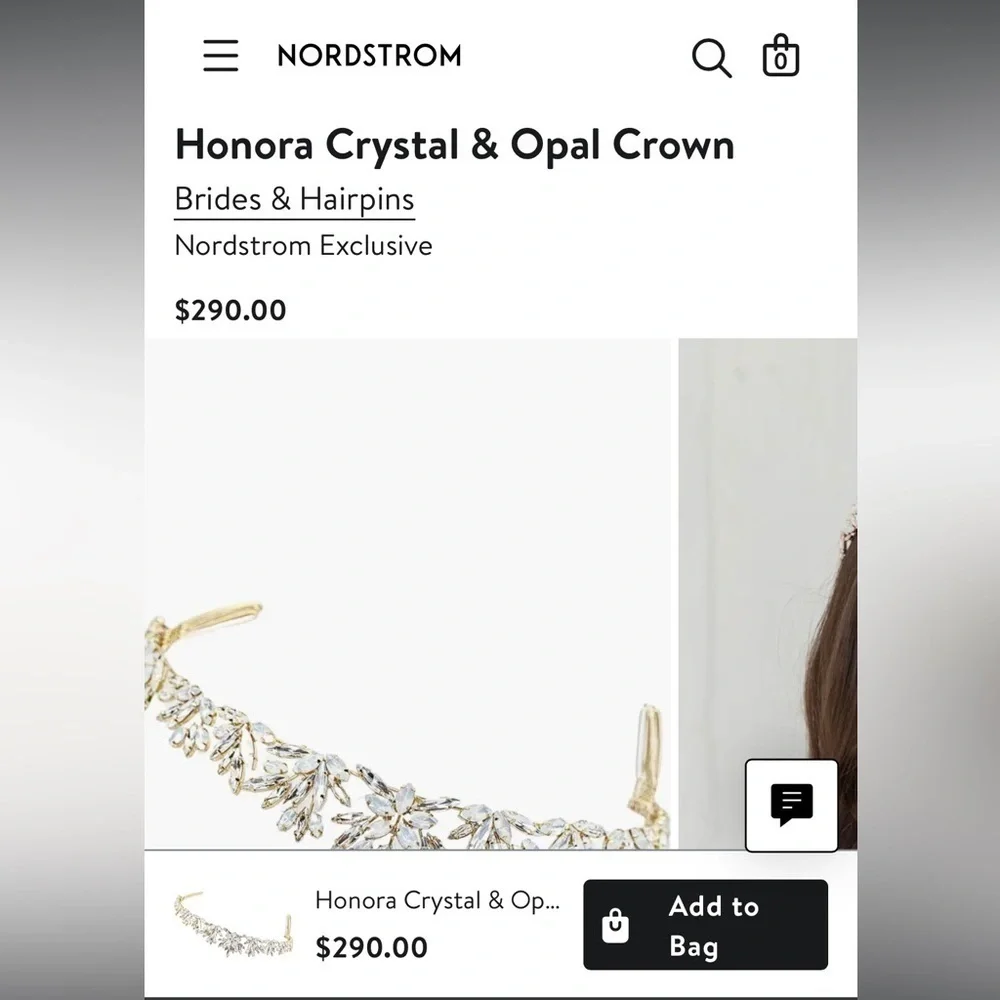The width and height of the screenshot is (1000, 1000).
Task: Open the hamburger navigation menu
Action: coord(220,57)
